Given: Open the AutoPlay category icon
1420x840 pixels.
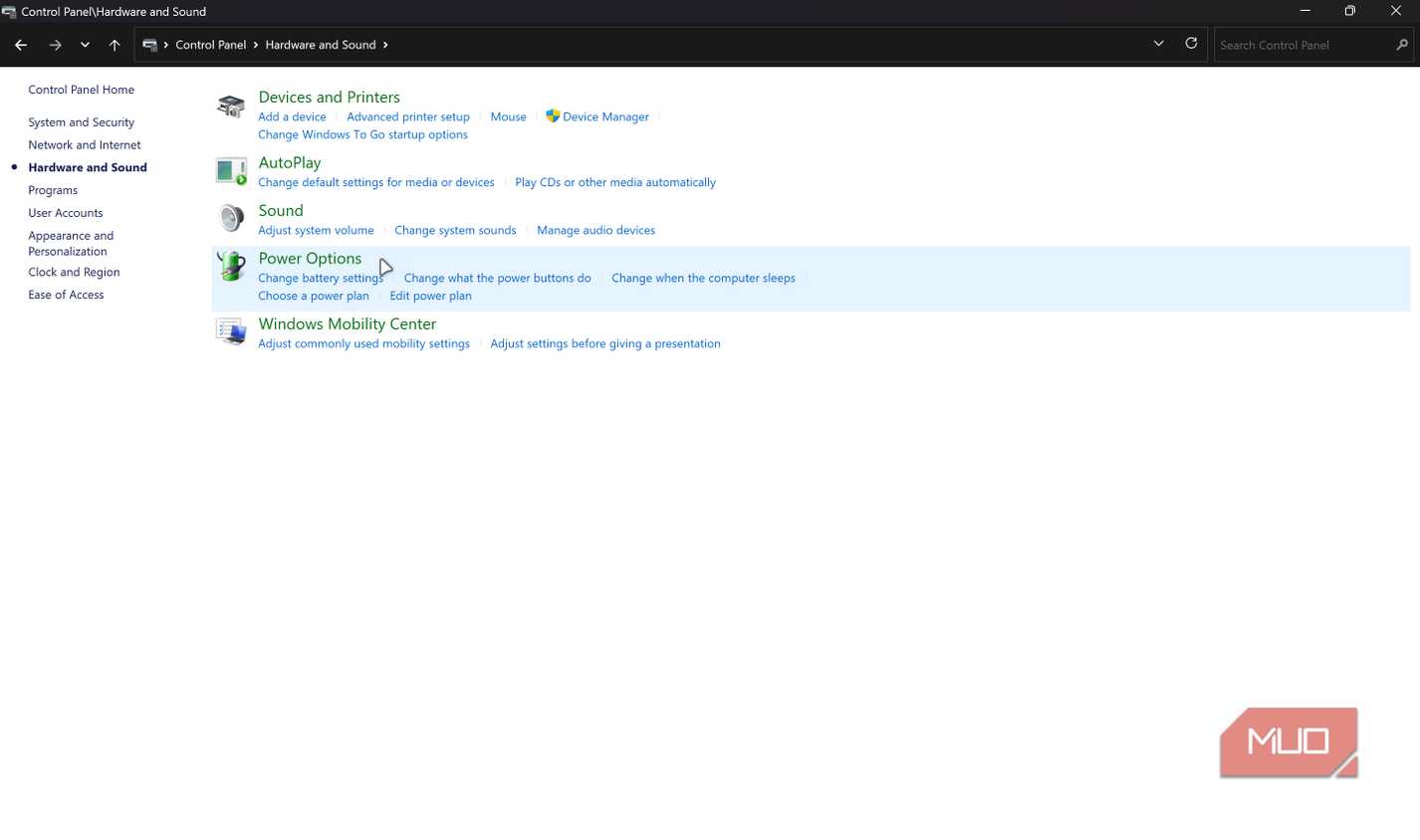Looking at the screenshot, I should (x=231, y=171).
